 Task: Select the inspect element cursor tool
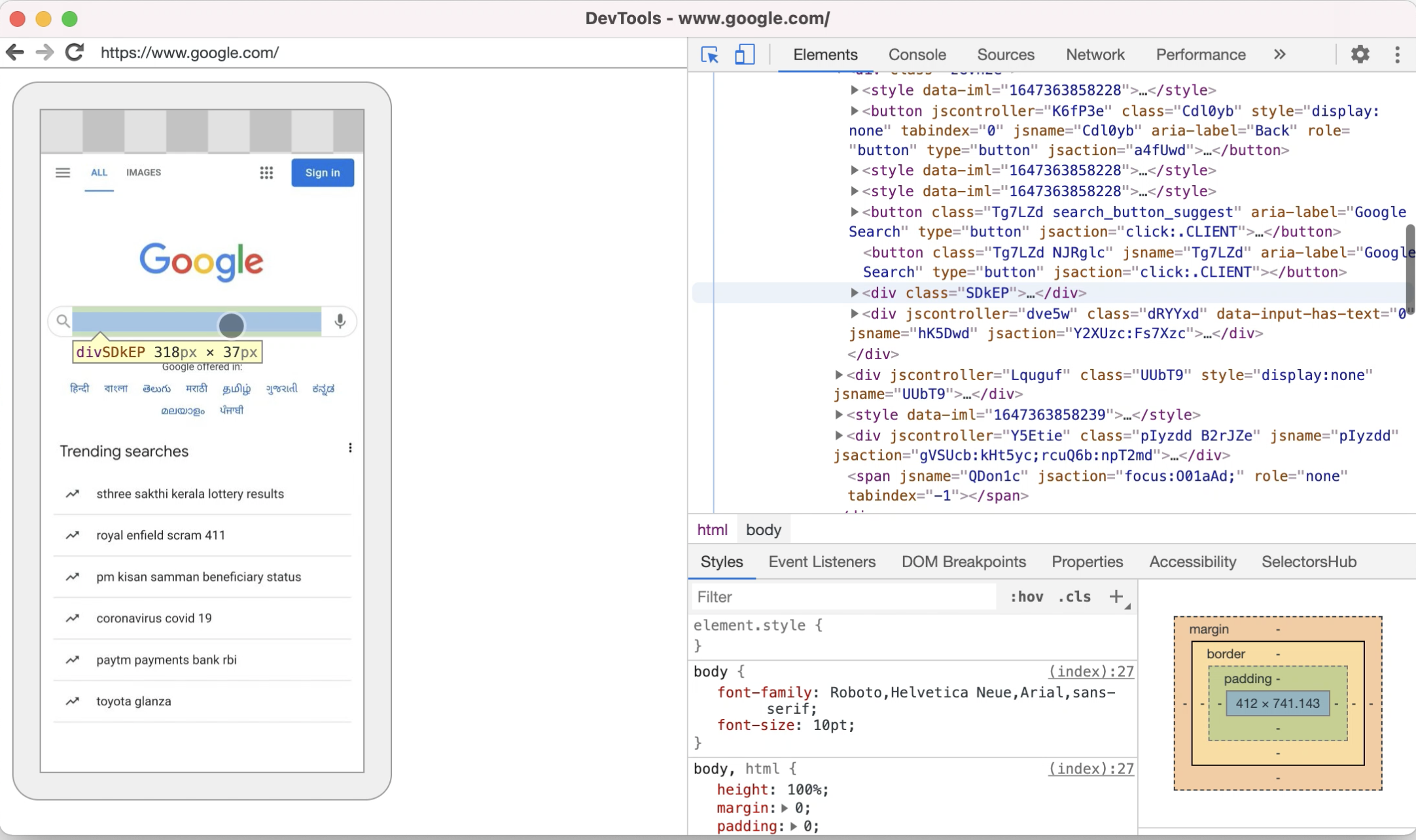[709, 55]
